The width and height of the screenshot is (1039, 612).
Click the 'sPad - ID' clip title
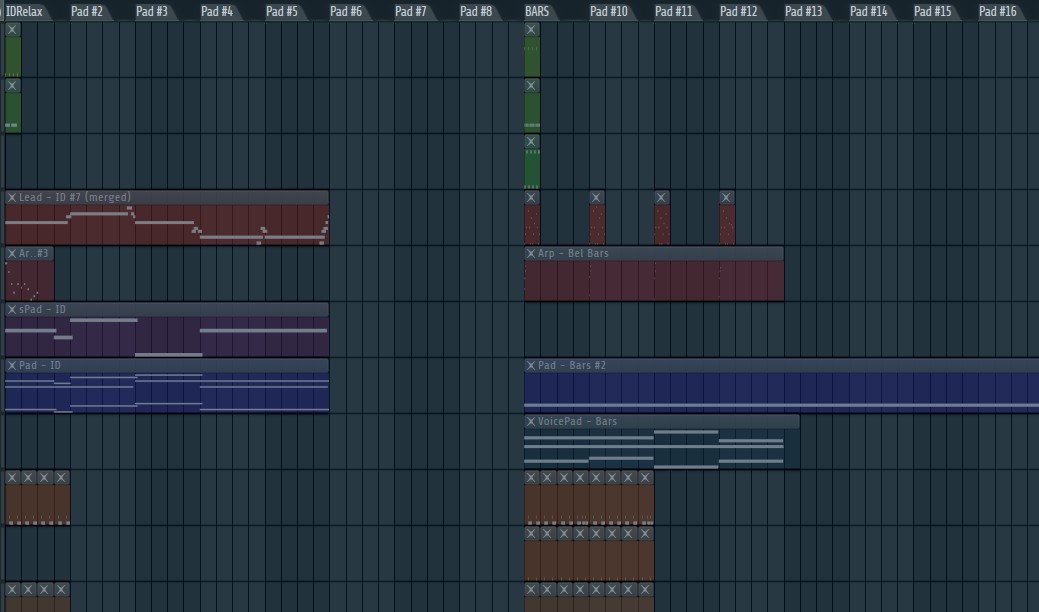tap(42, 309)
